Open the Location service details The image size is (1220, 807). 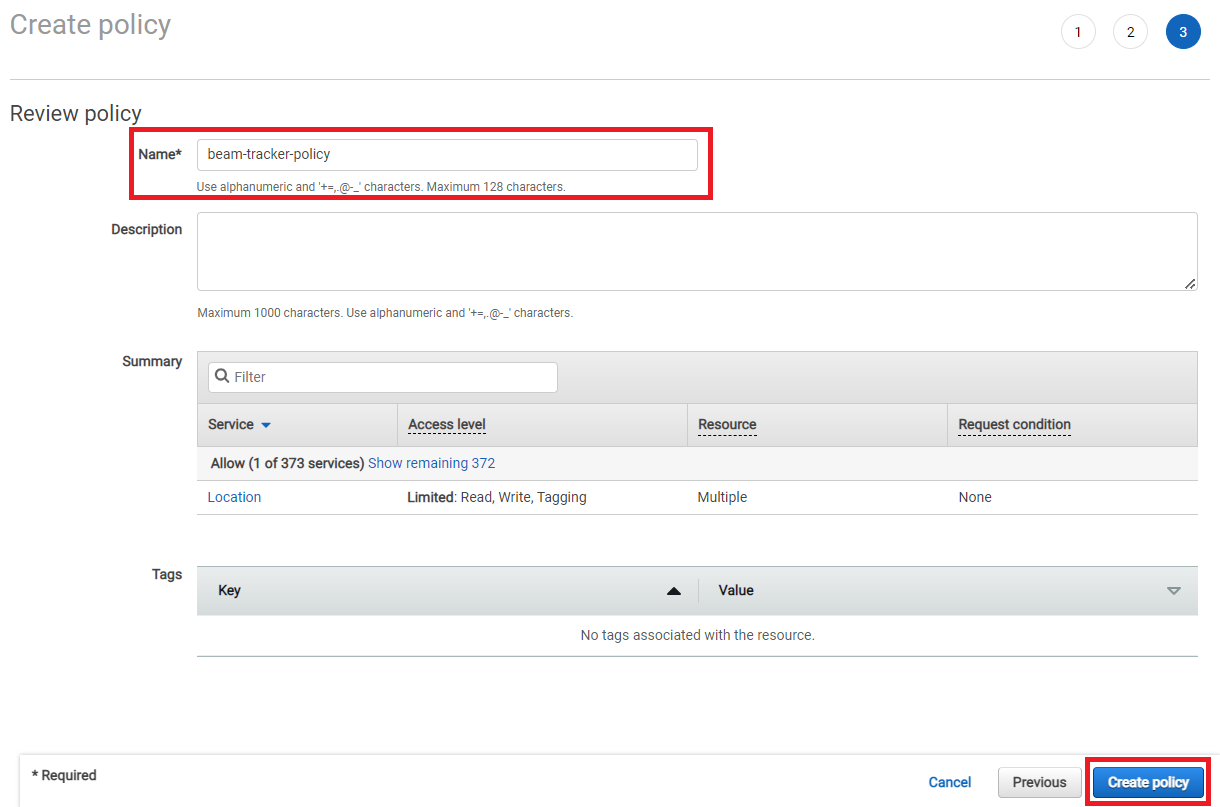coord(234,497)
